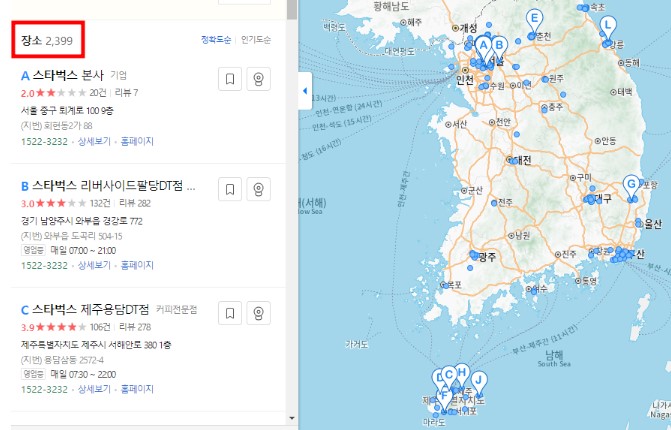Click address 서울 중구 퇴계로 100 9층
The width and height of the screenshot is (671, 430).
[67, 111]
